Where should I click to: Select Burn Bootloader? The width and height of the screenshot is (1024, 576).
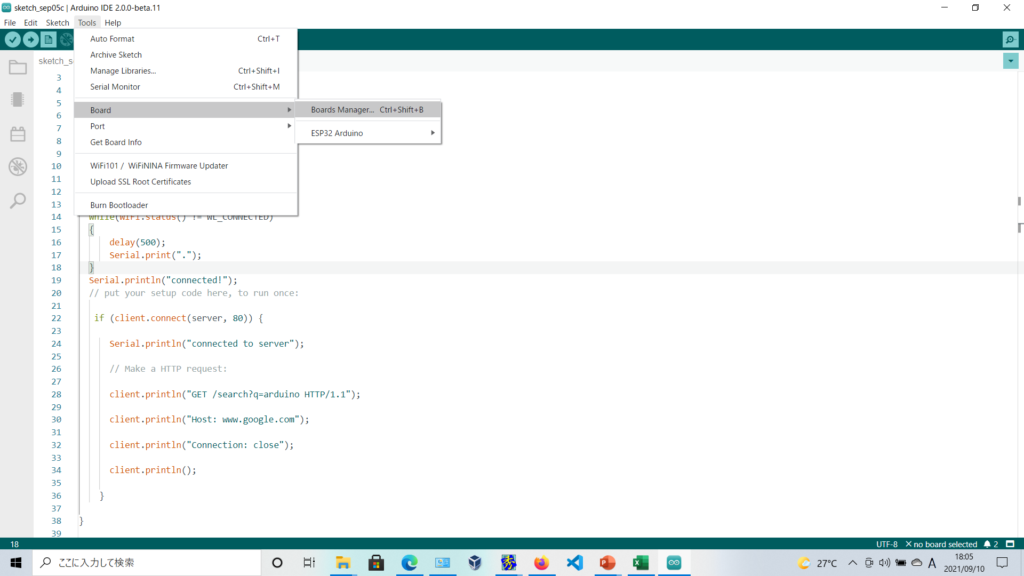pos(186,205)
